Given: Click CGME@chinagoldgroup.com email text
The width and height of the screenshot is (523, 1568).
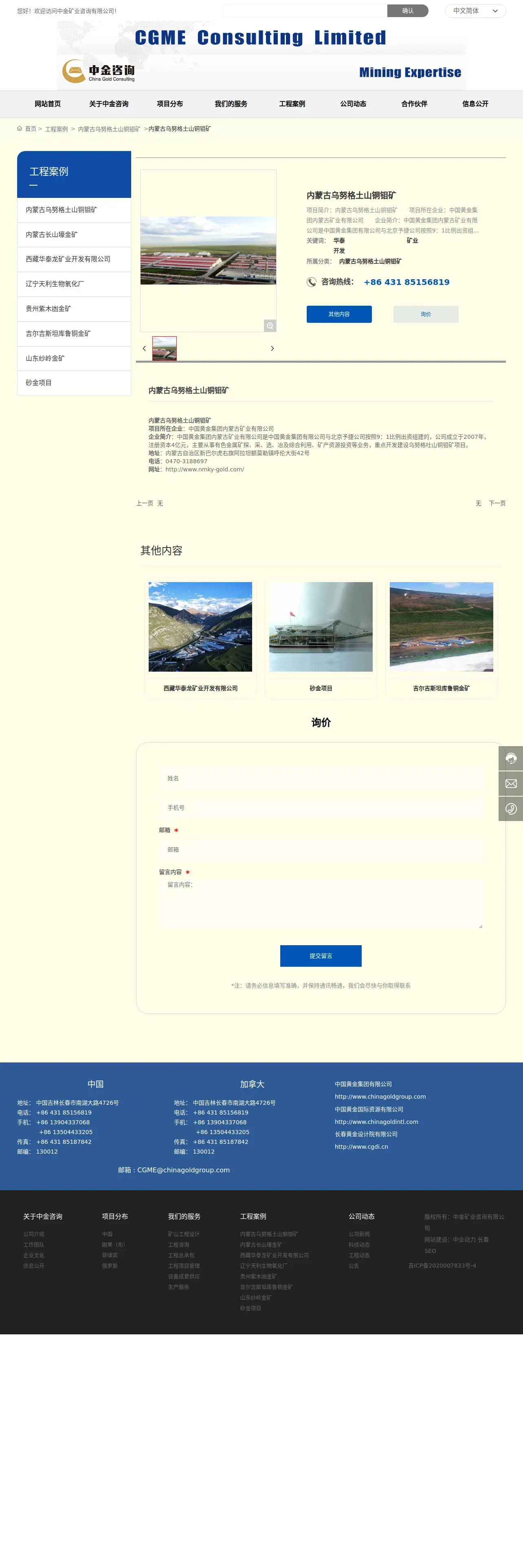Looking at the screenshot, I should tap(183, 1170).
